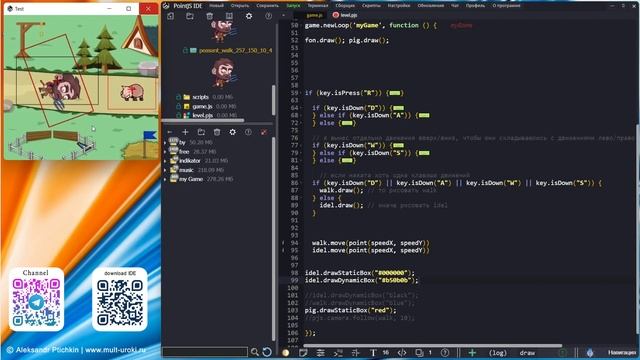This screenshot has height=360, width=640.
Task: Click the blue drop icon near Навигация
Action: [590, 353]
